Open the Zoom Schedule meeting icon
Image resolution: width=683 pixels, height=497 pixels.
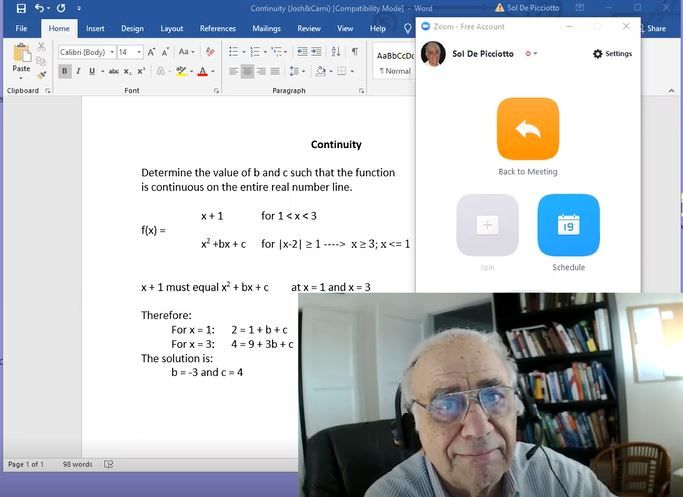(x=568, y=225)
